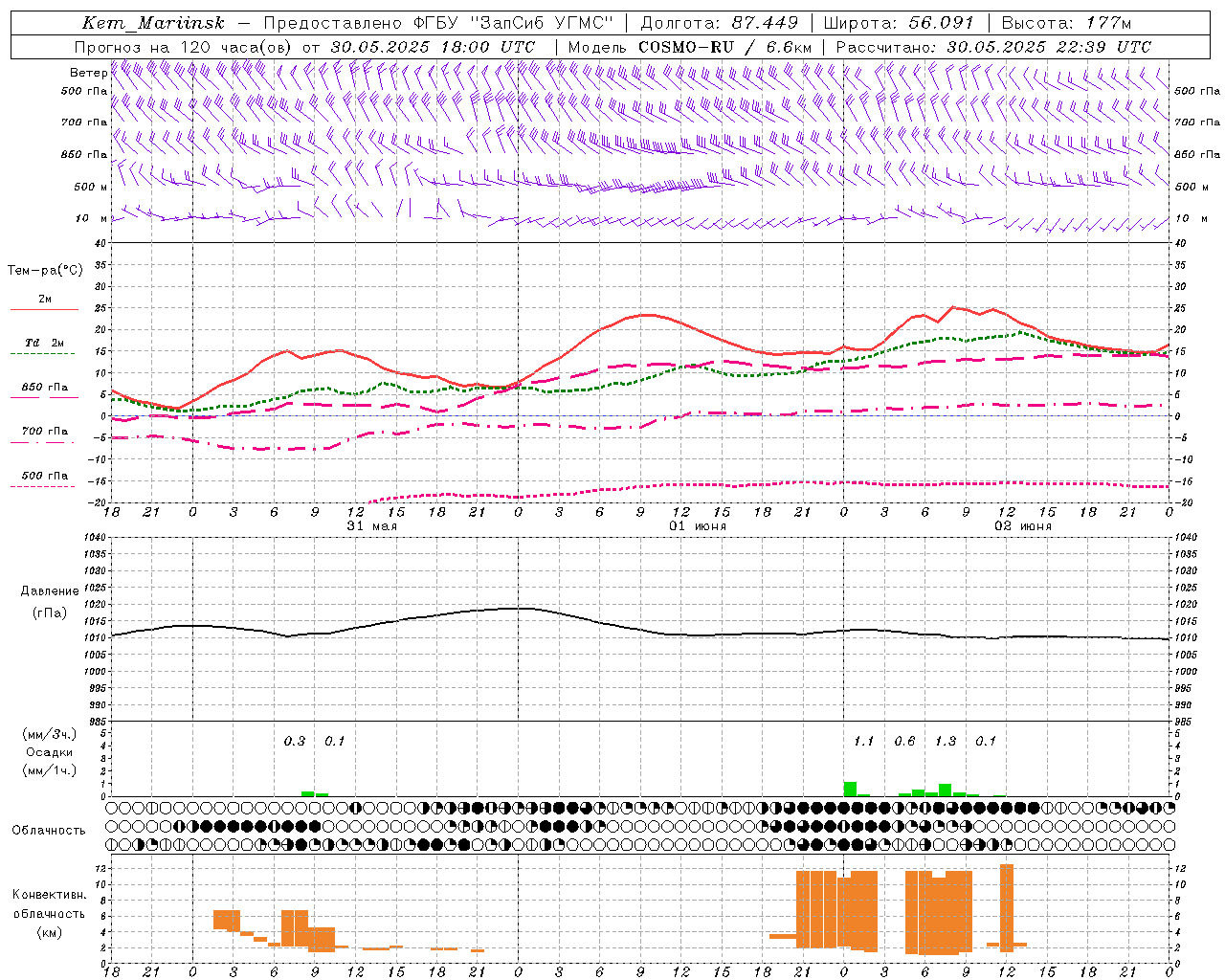The image size is (1225, 980).
Task: Click the "0.3" precipitation amount value
Action: pyautogui.click(x=294, y=742)
